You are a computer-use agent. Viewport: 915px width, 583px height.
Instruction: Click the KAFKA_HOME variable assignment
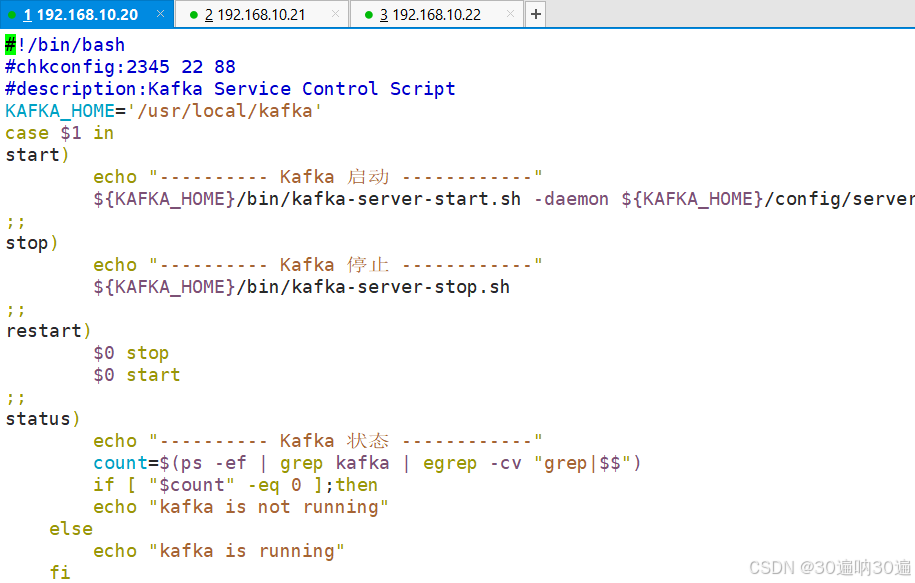[163, 111]
